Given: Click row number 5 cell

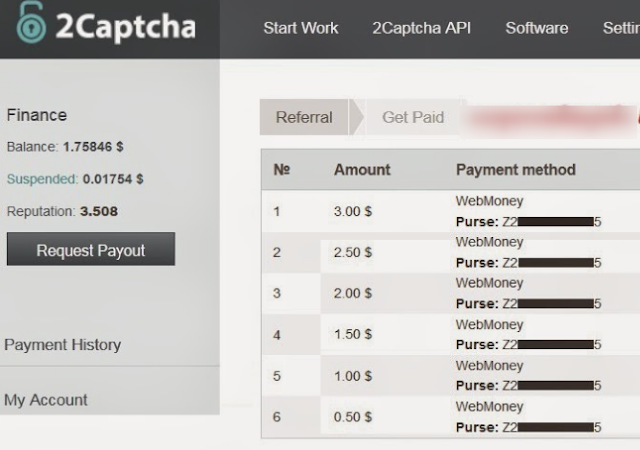Looking at the screenshot, I should tap(277, 376).
